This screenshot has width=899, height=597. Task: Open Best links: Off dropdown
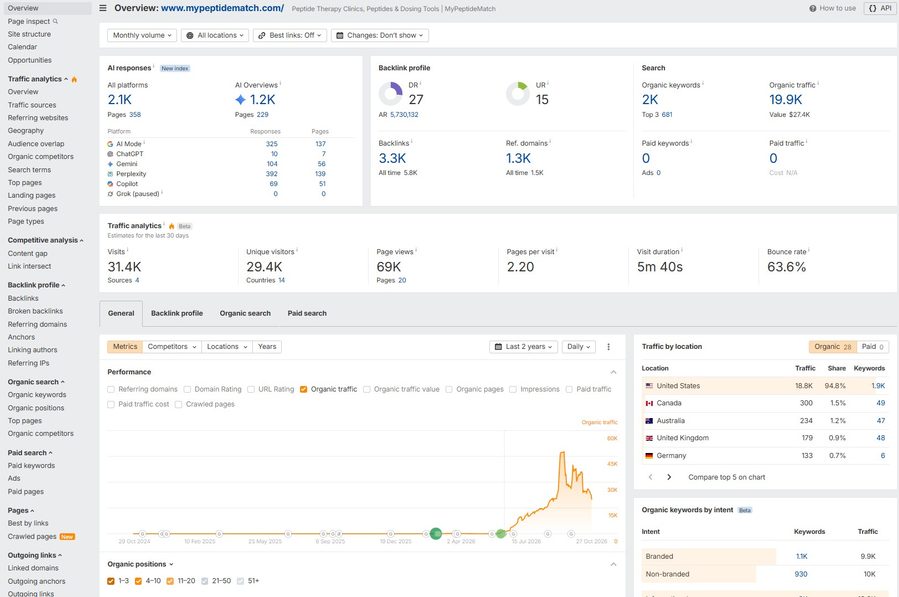coord(290,36)
